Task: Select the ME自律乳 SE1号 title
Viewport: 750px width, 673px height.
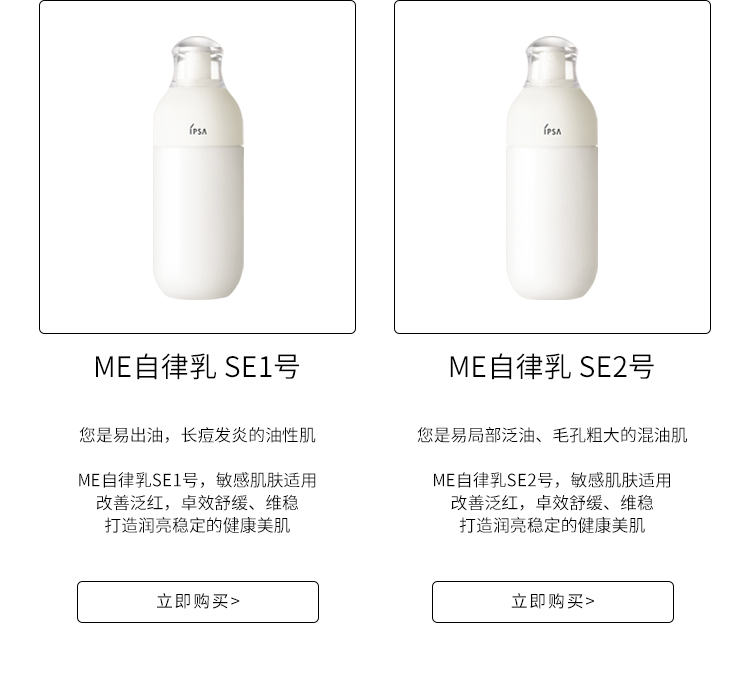Action: (x=197, y=367)
